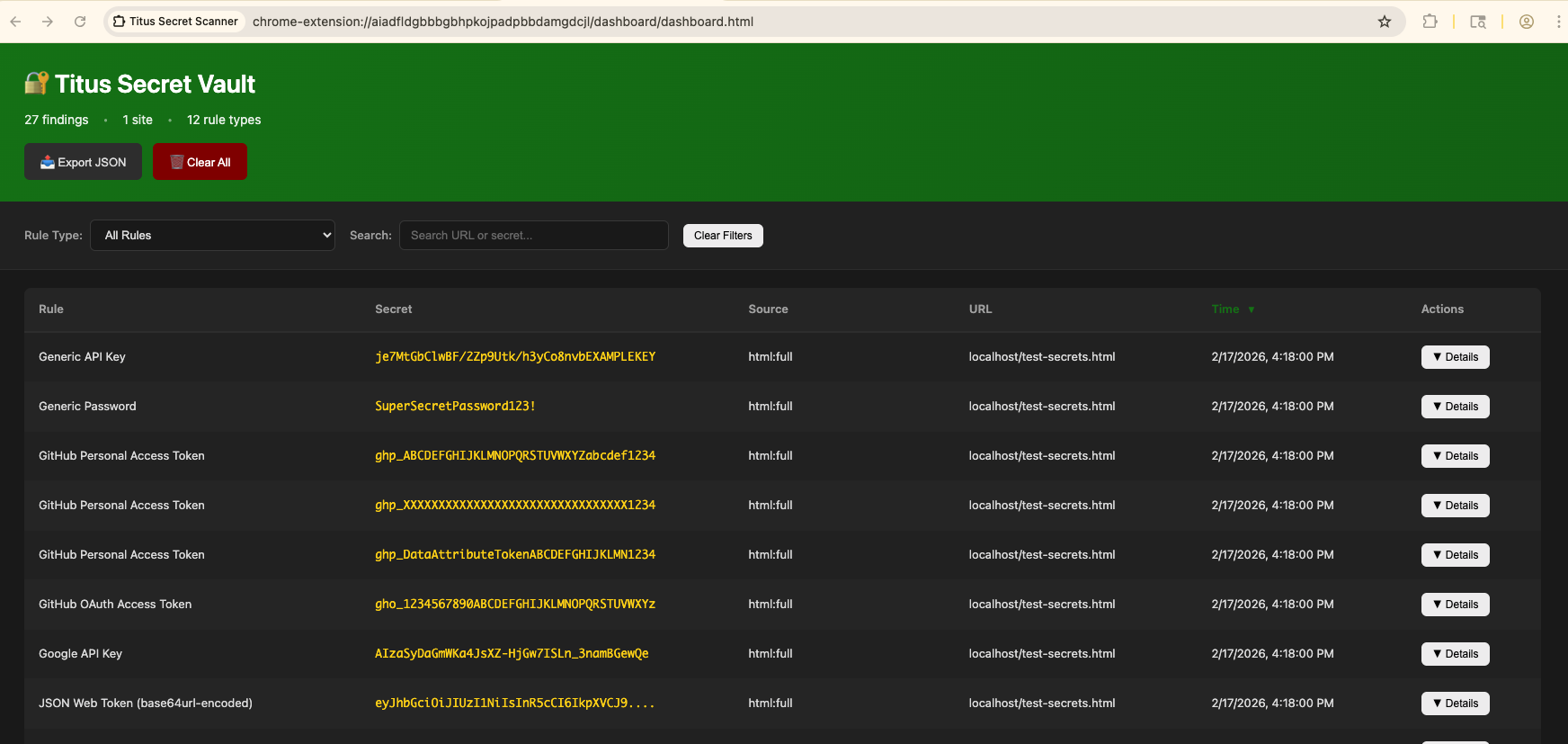Click the timestamp in GitHub OAuth row
The width and height of the screenshot is (1568, 744).
tap(1272, 605)
